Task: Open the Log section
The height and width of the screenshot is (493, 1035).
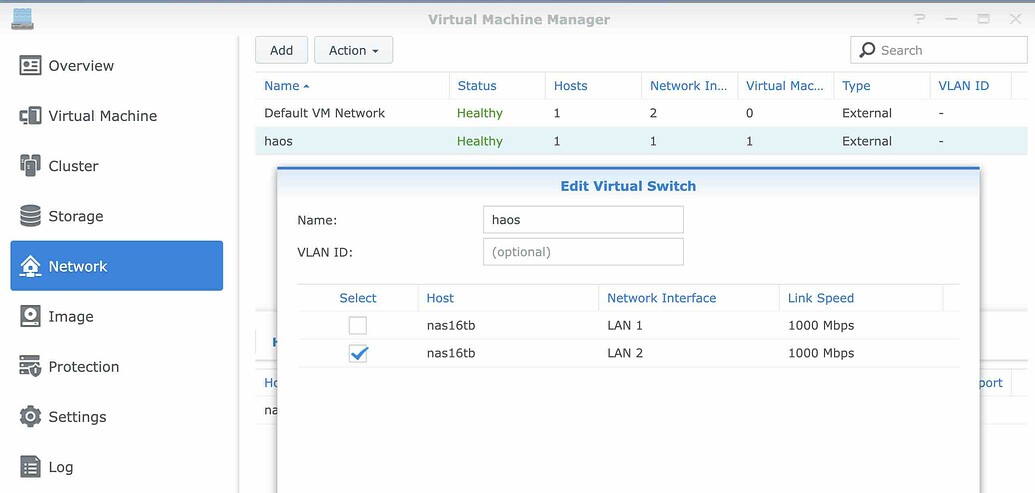Action: coord(61,467)
